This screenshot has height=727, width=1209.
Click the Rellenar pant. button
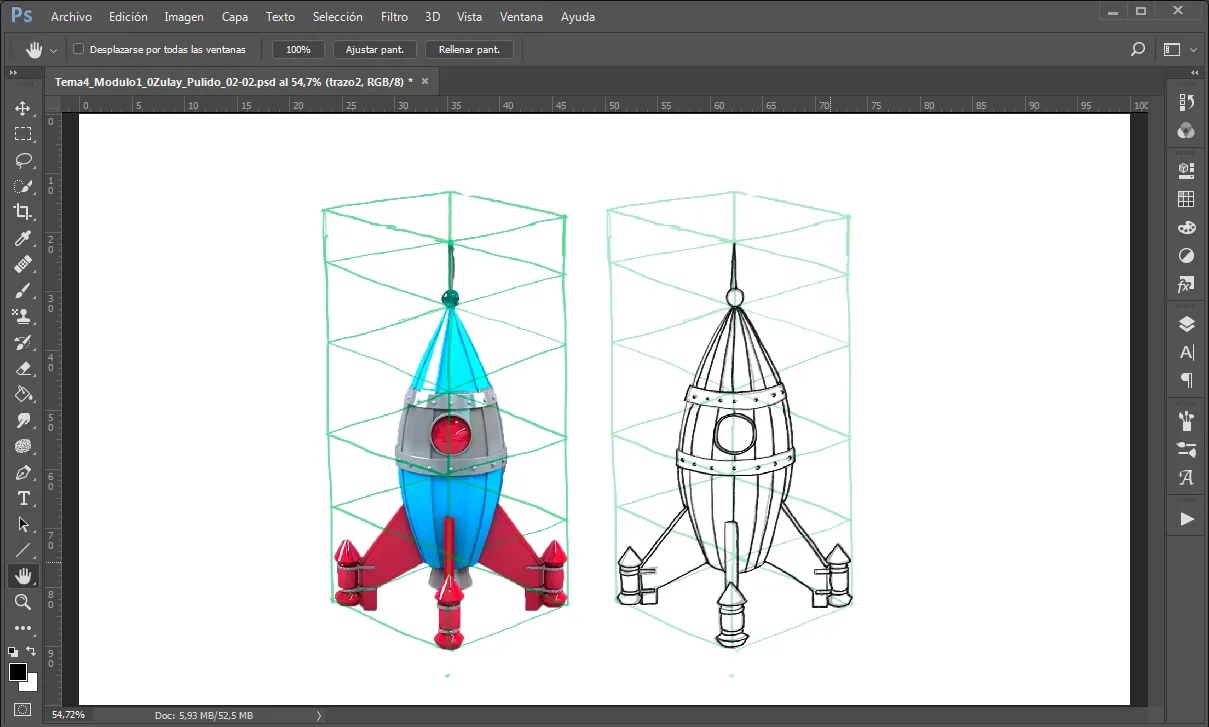tap(470, 49)
